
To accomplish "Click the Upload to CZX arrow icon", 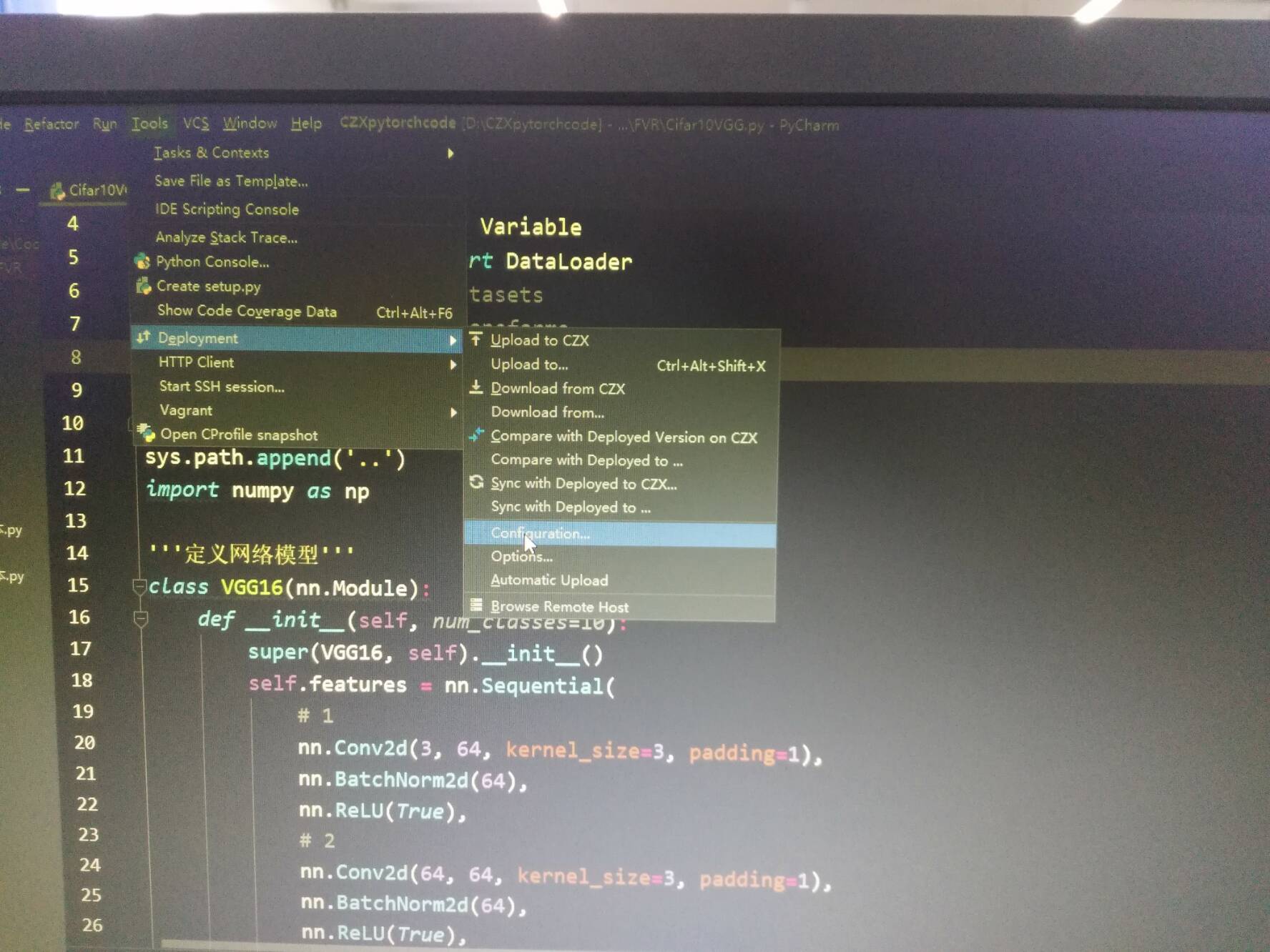I will click(476, 339).
